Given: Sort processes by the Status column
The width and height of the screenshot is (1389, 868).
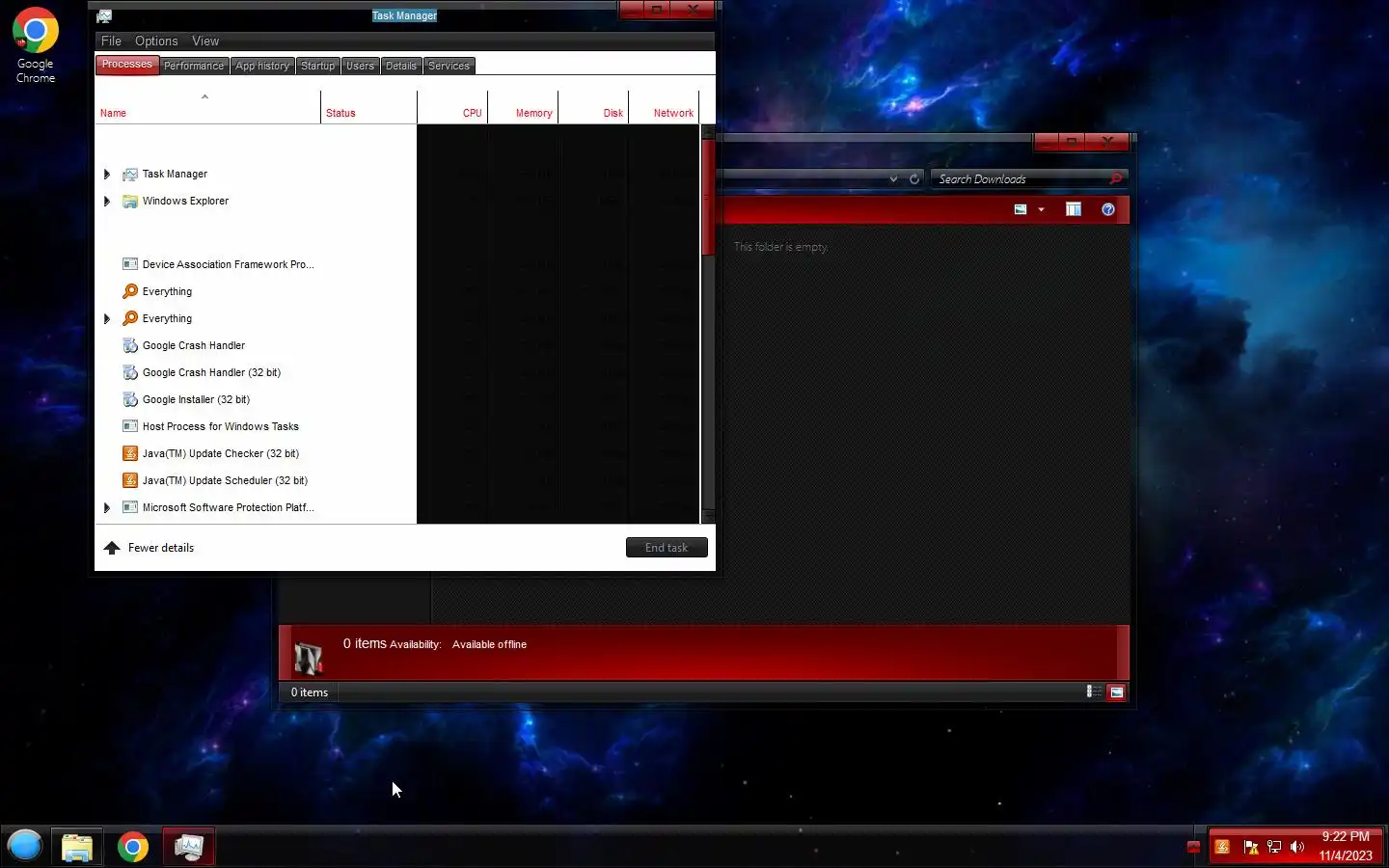Looking at the screenshot, I should [x=368, y=107].
